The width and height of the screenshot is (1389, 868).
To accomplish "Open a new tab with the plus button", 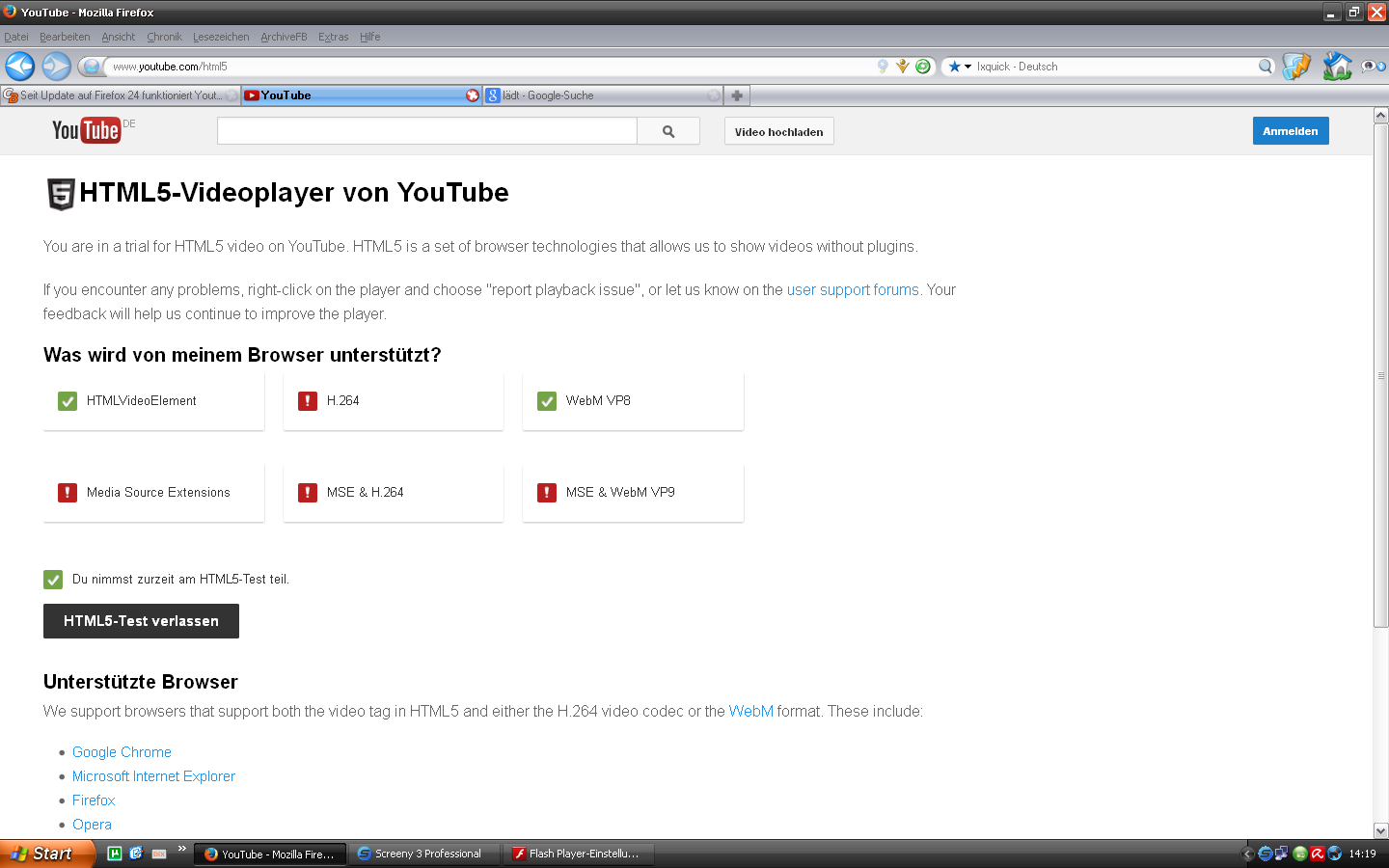I will 737,95.
